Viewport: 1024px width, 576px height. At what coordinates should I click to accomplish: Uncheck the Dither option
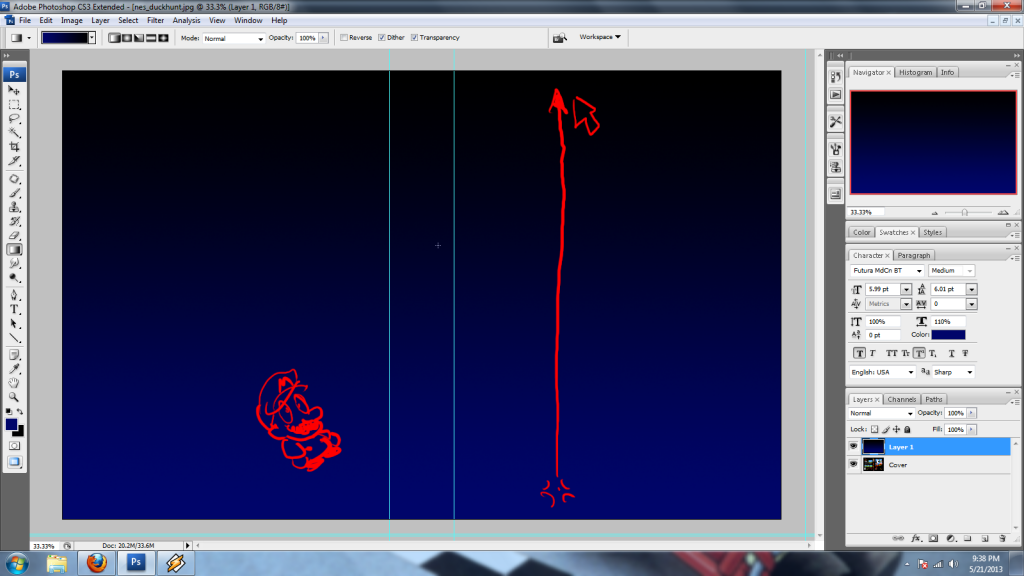tap(379, 38)
